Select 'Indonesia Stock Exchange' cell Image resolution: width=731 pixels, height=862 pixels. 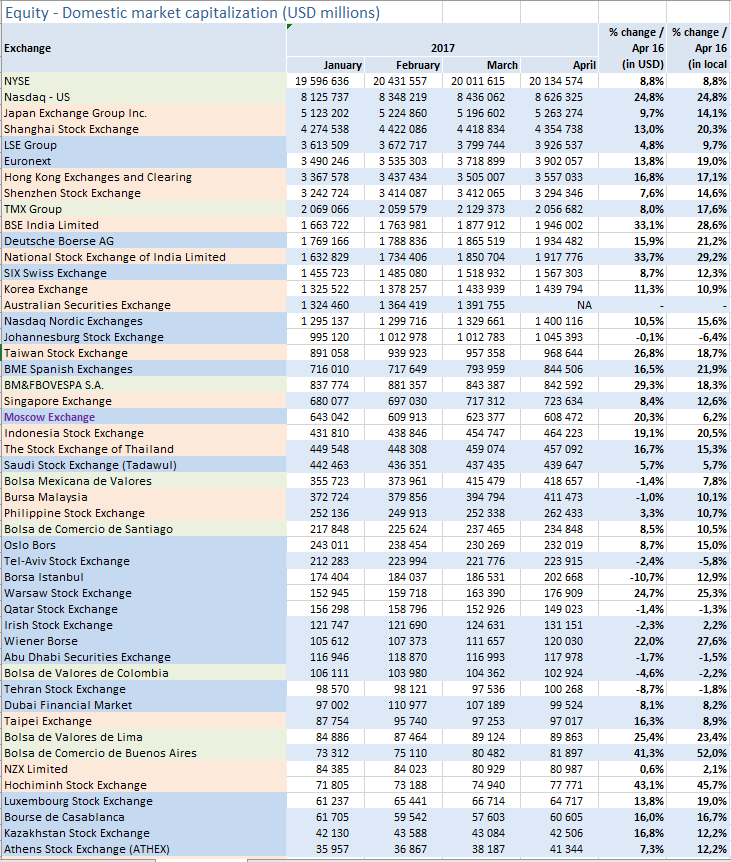point(144,433)
